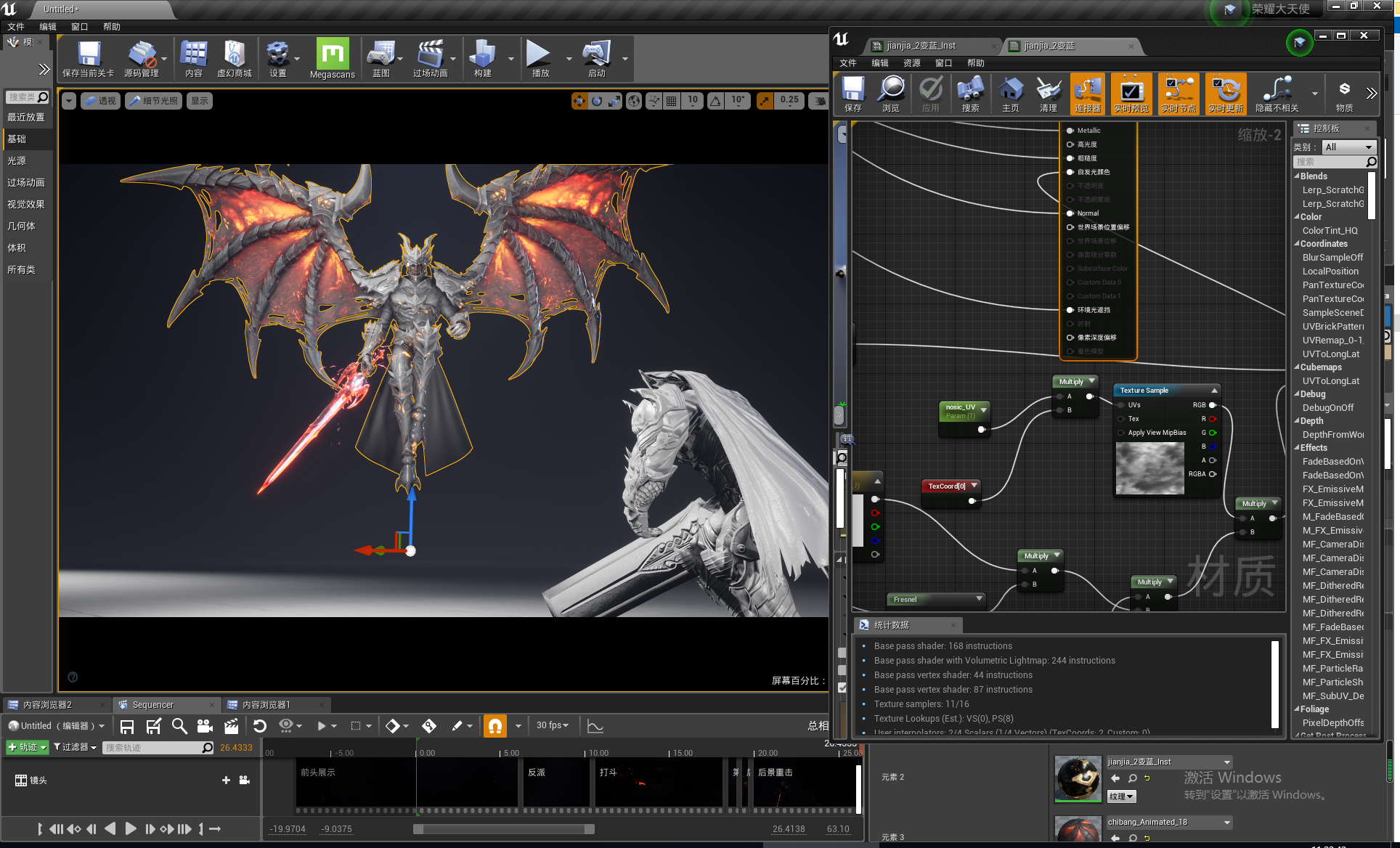Open the 文件 menu in main editor
Viewport: 1400px width, 848px height.
pos(16,27)
